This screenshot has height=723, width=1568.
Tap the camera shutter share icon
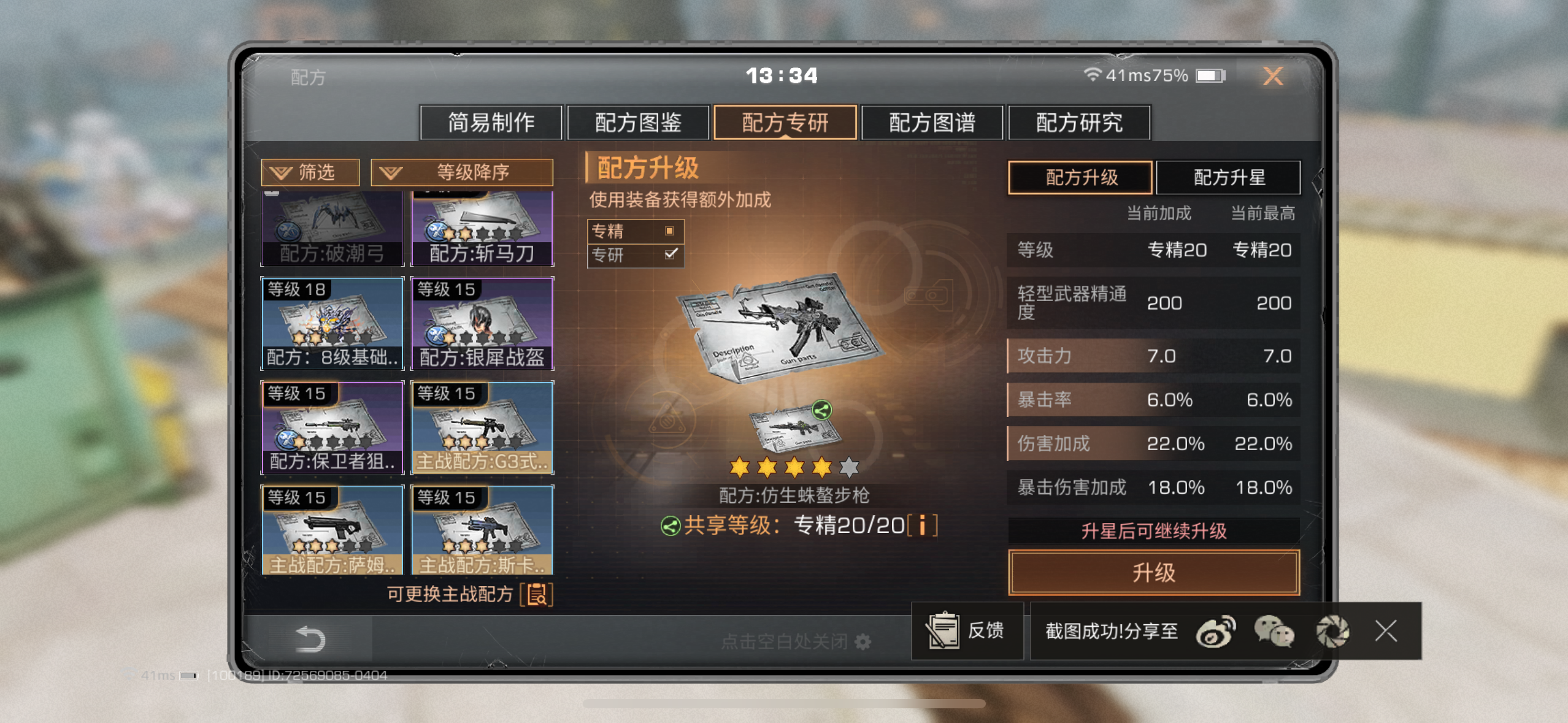coord(1332,632)
